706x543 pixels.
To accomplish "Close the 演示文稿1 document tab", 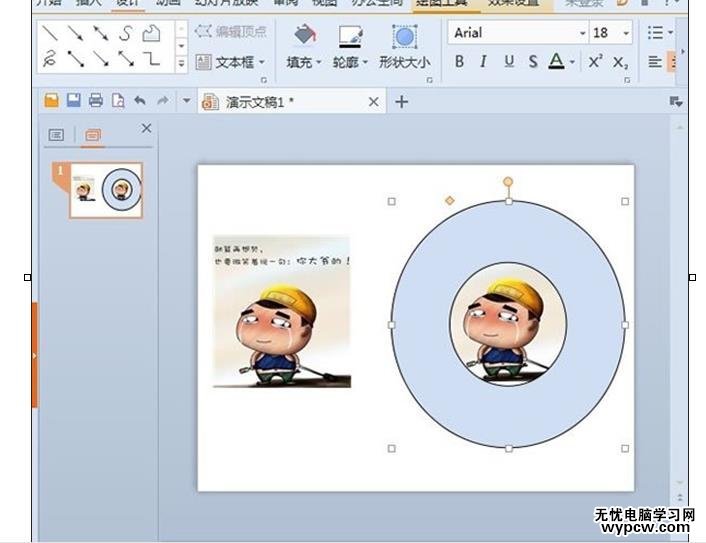I will click(x=373, y=102).
